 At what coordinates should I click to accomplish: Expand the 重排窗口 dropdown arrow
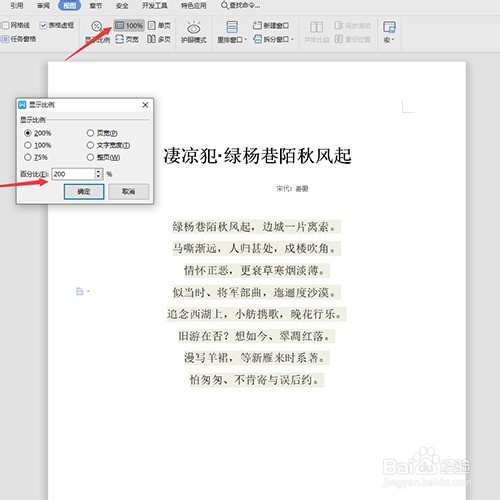point(246,40)
